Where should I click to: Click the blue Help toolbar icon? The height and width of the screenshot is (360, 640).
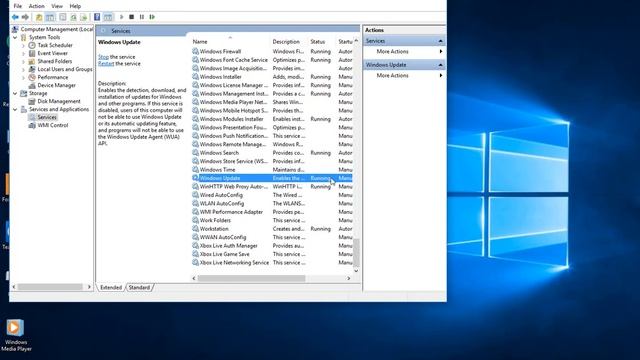coord(97,17)
